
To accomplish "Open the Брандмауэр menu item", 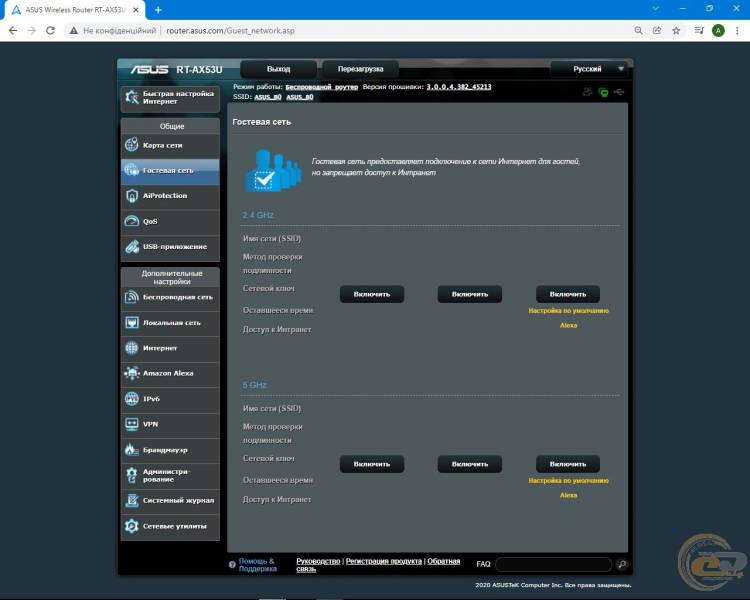I will click(x=170, y=450).
